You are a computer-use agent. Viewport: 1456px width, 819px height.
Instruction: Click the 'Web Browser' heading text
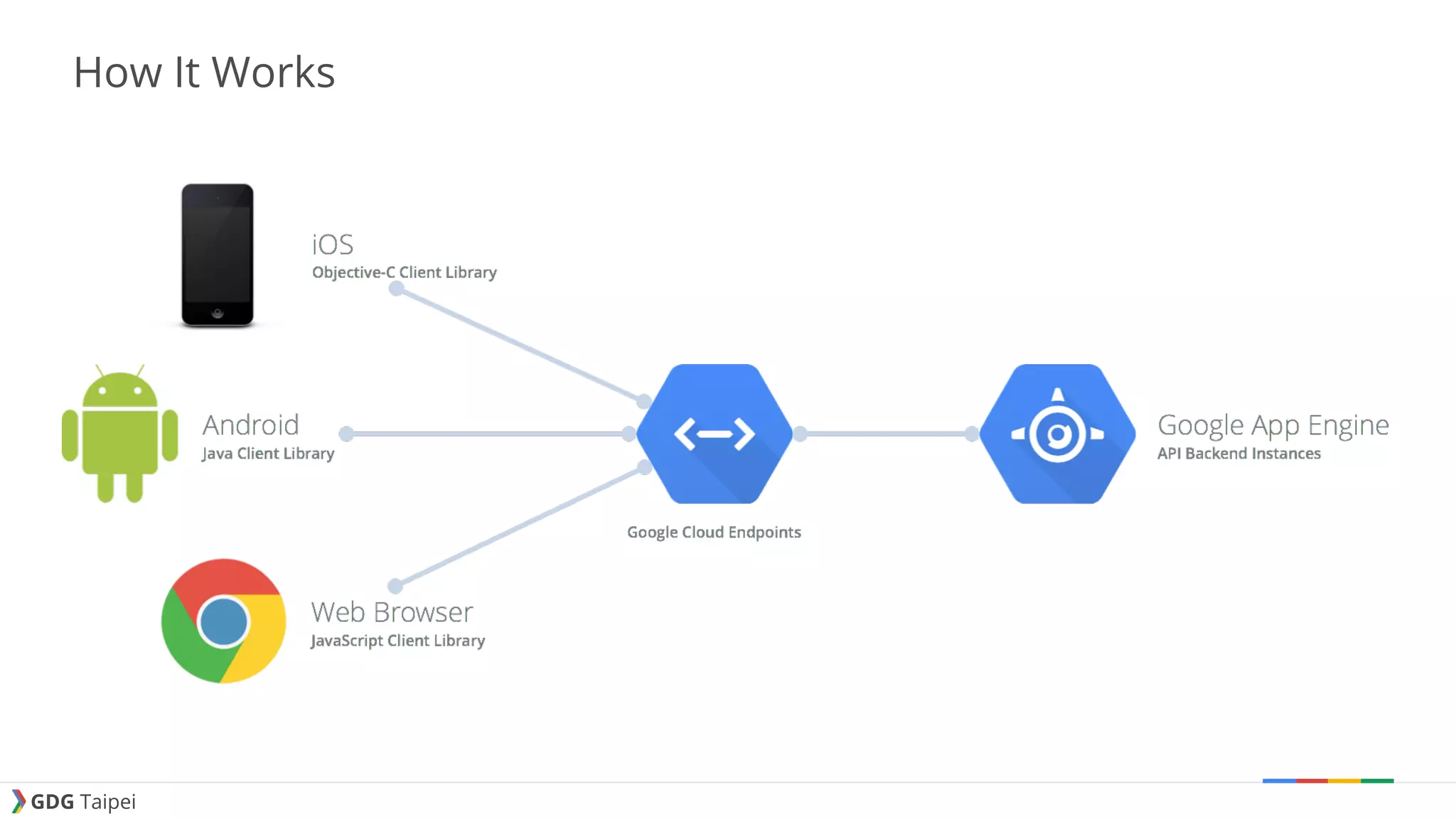coord(392,612)
